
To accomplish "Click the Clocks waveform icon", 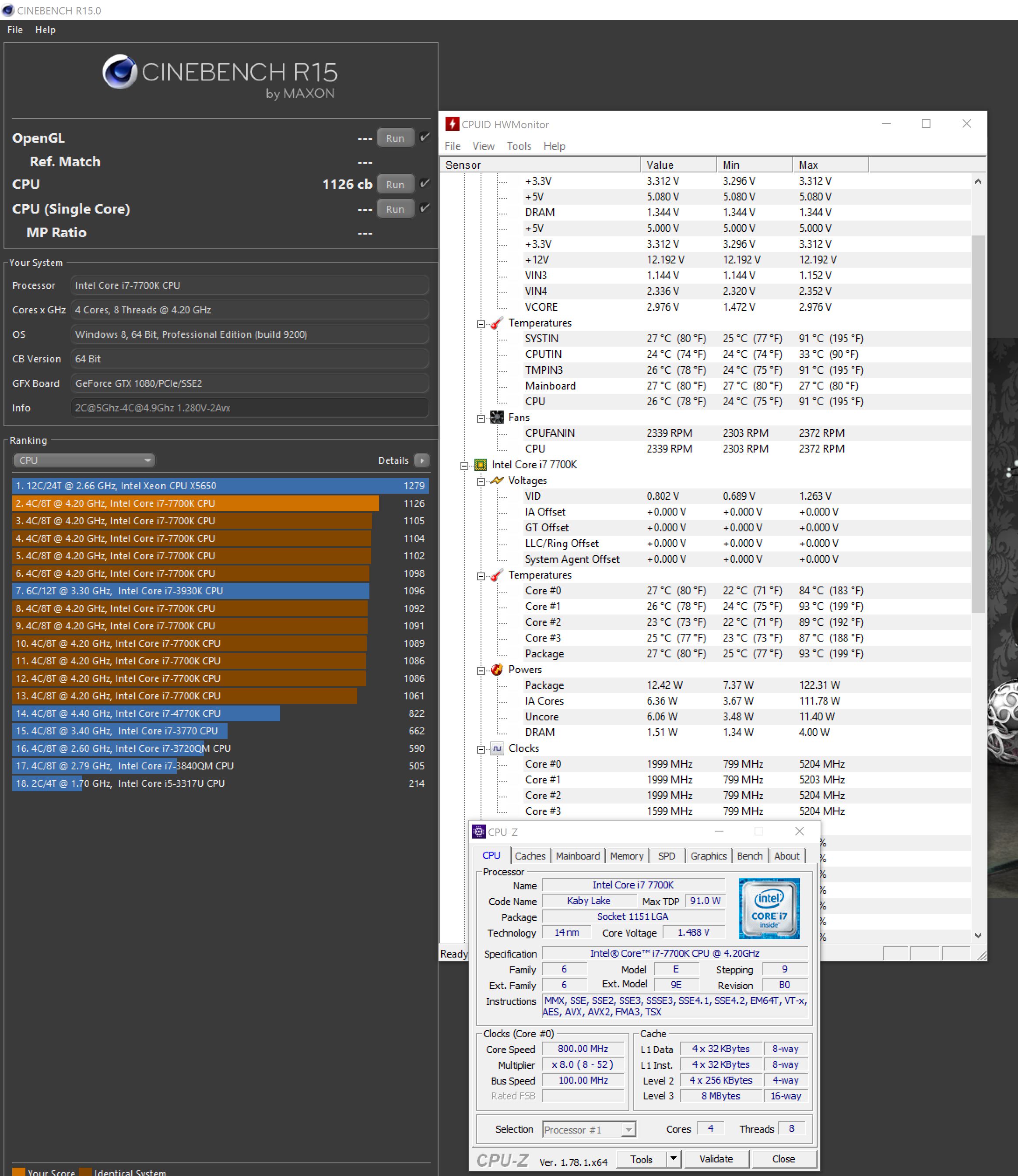I will point(497,748).
